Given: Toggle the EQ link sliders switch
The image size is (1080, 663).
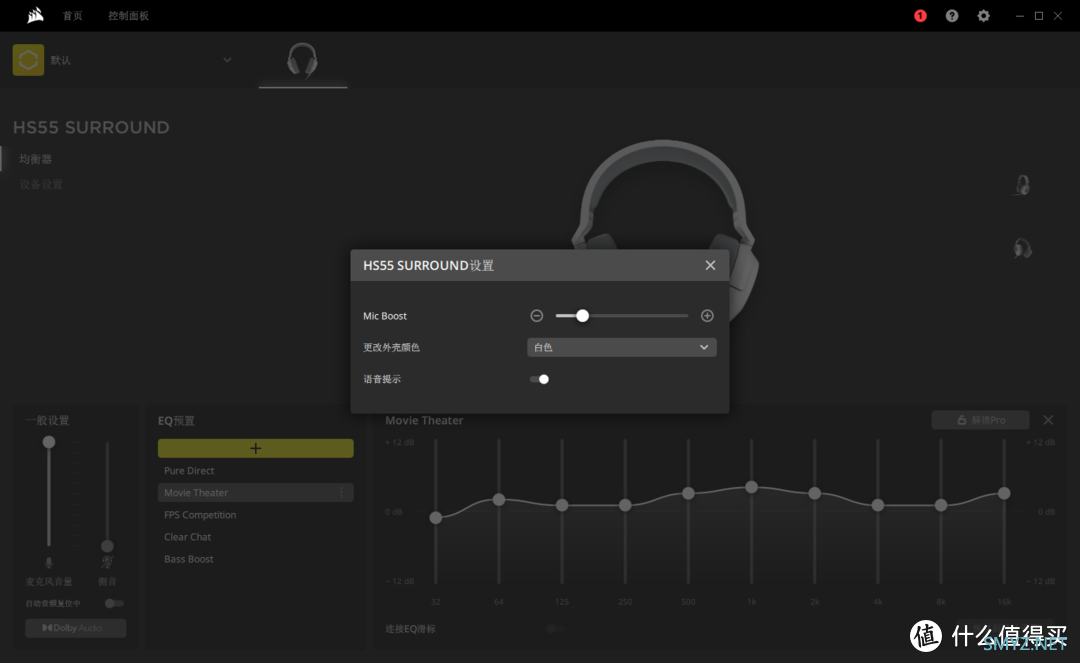Looking at the screenshot, I should (554, 629).
